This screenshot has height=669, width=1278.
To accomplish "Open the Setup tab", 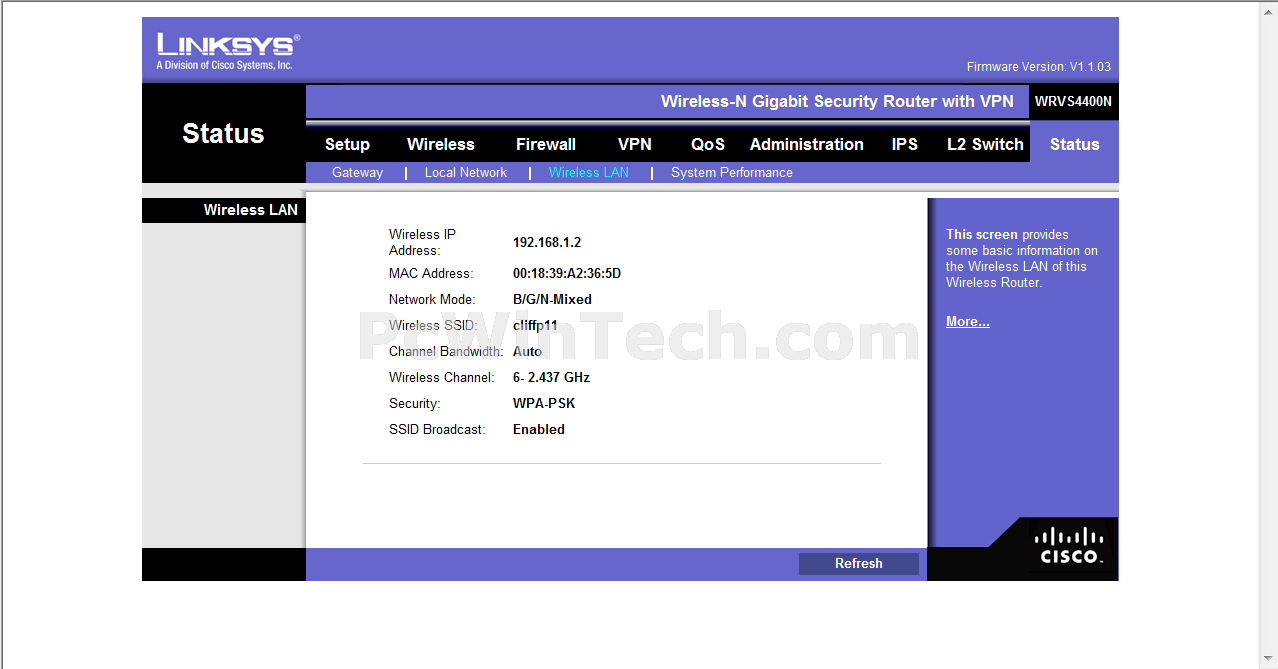I will (x=347, y=144).
